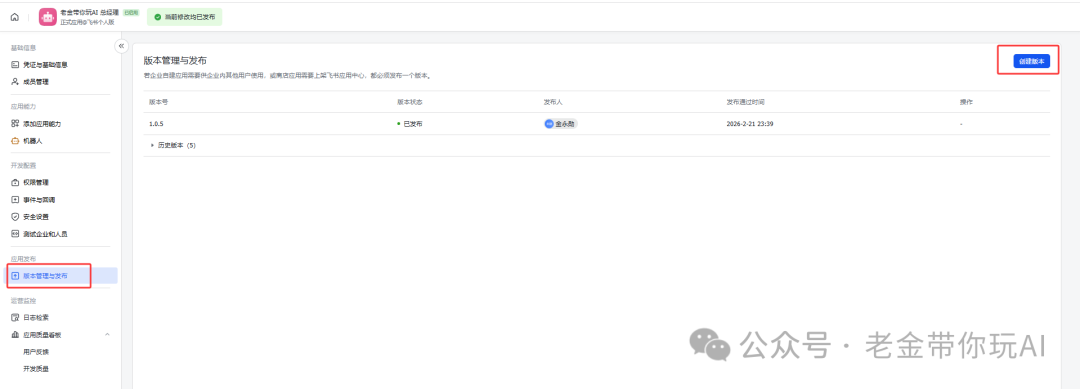Screen dimensions: 1080x389
Task: Open 安全设置 via its shield icon
Action: 15,217
